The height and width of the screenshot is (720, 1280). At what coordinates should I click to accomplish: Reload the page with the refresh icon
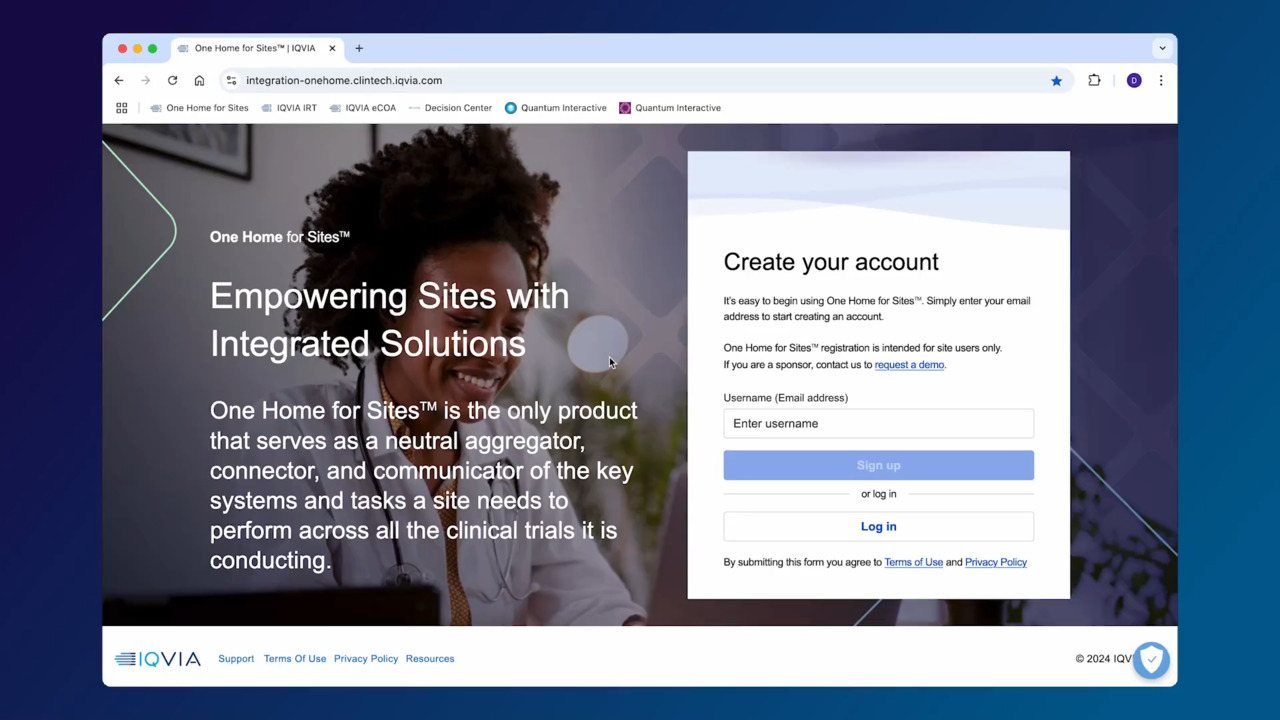pyautogui.click(x=172, y=80)
